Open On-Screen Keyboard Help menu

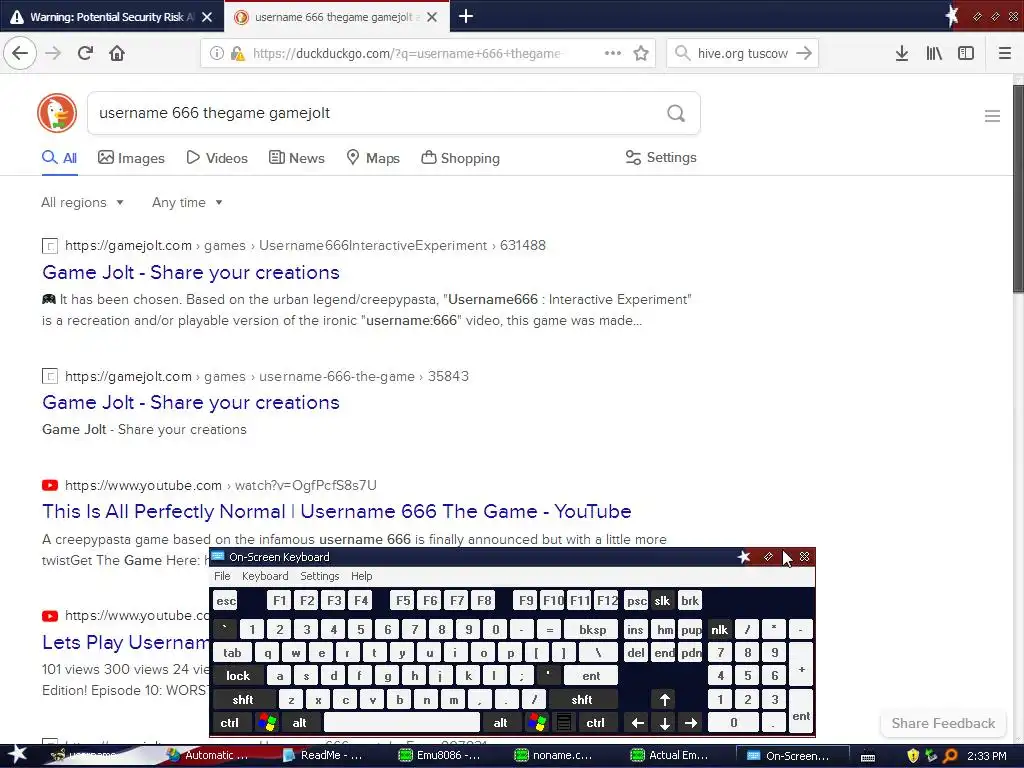tap(361, 576)
